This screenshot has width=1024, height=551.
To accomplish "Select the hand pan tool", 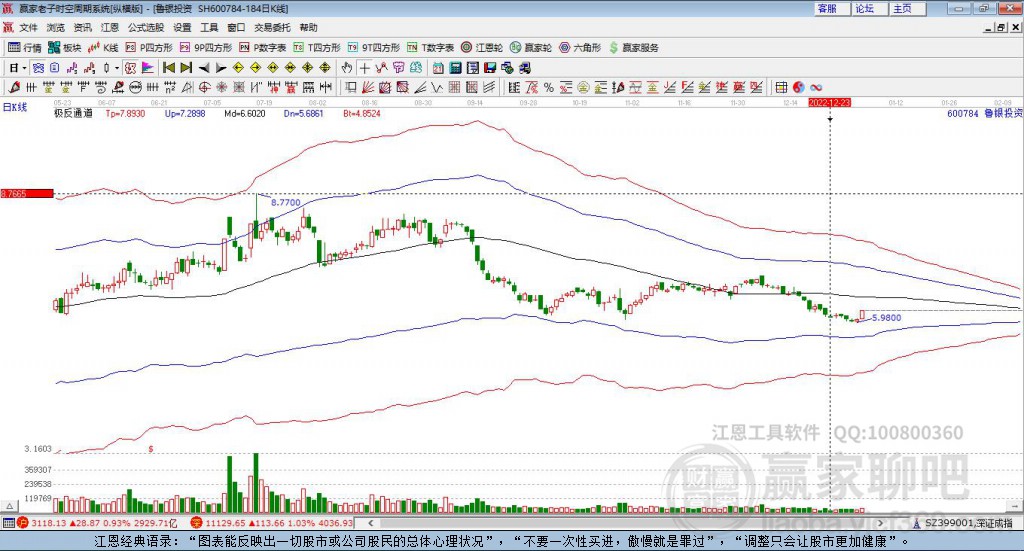I will point(347,68).
